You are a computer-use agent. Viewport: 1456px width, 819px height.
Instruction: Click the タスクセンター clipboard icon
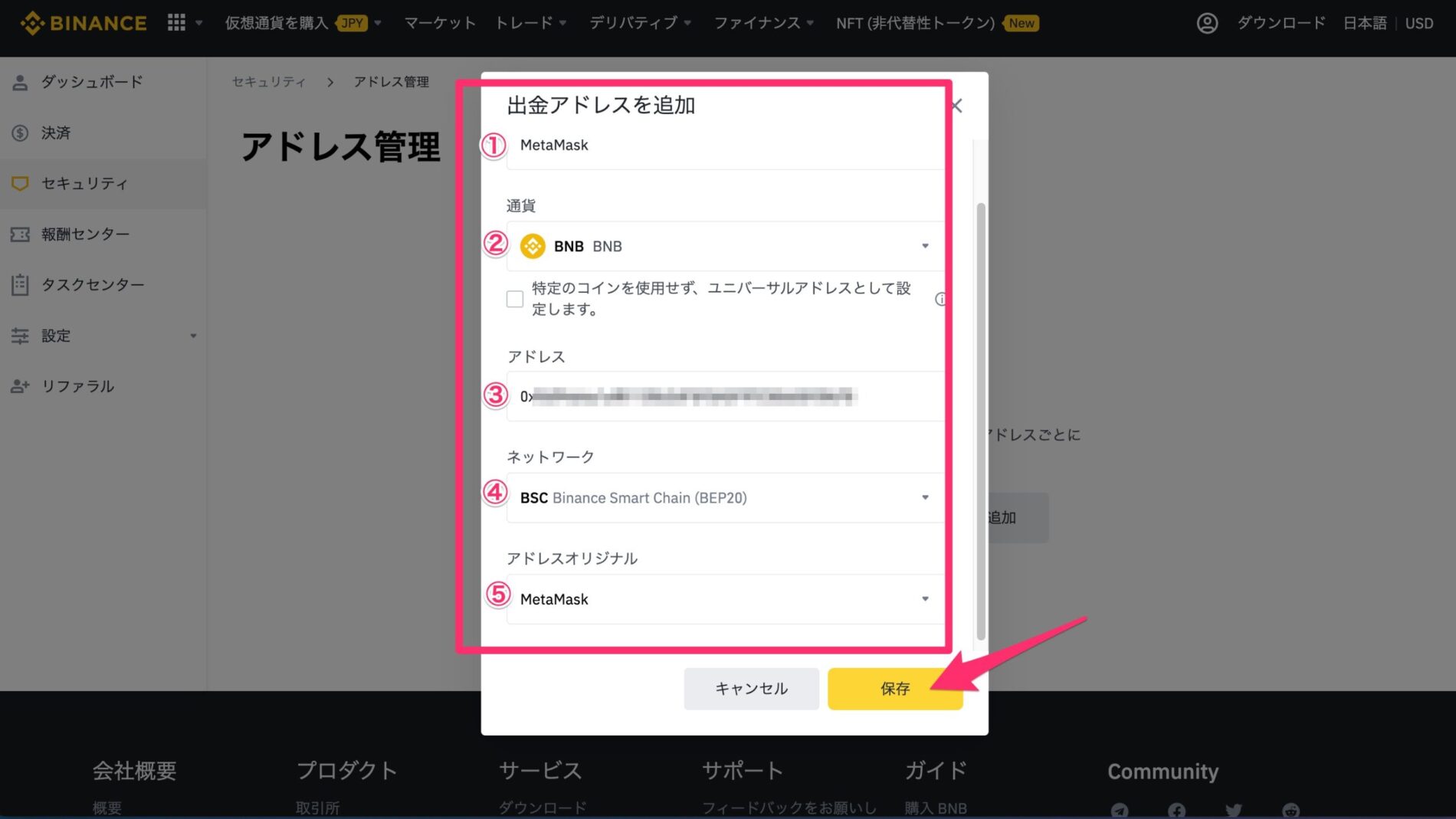tap(21, 285)
